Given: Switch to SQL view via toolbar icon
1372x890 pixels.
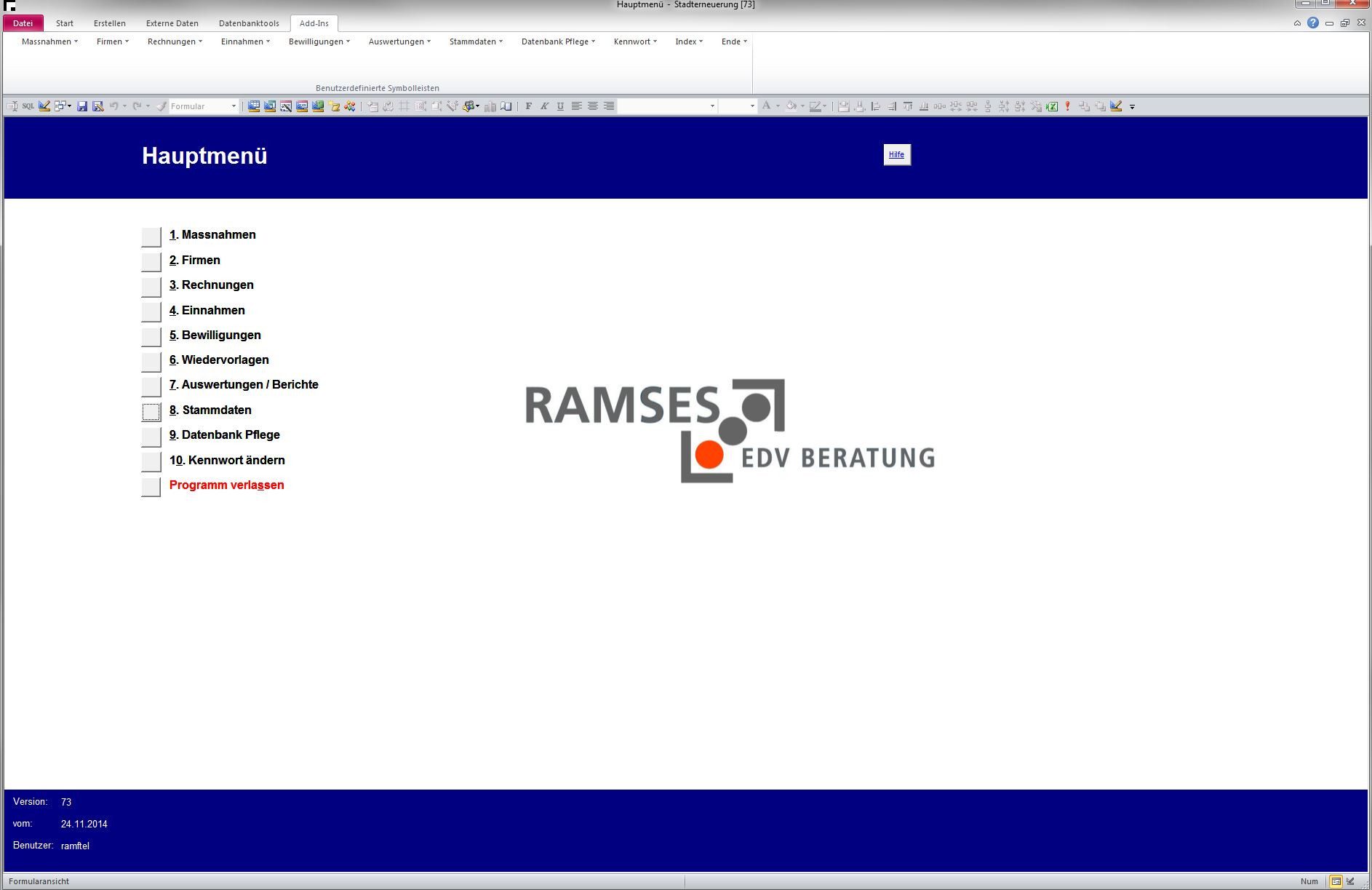Looking at the screenshot, I should (28, 106).
